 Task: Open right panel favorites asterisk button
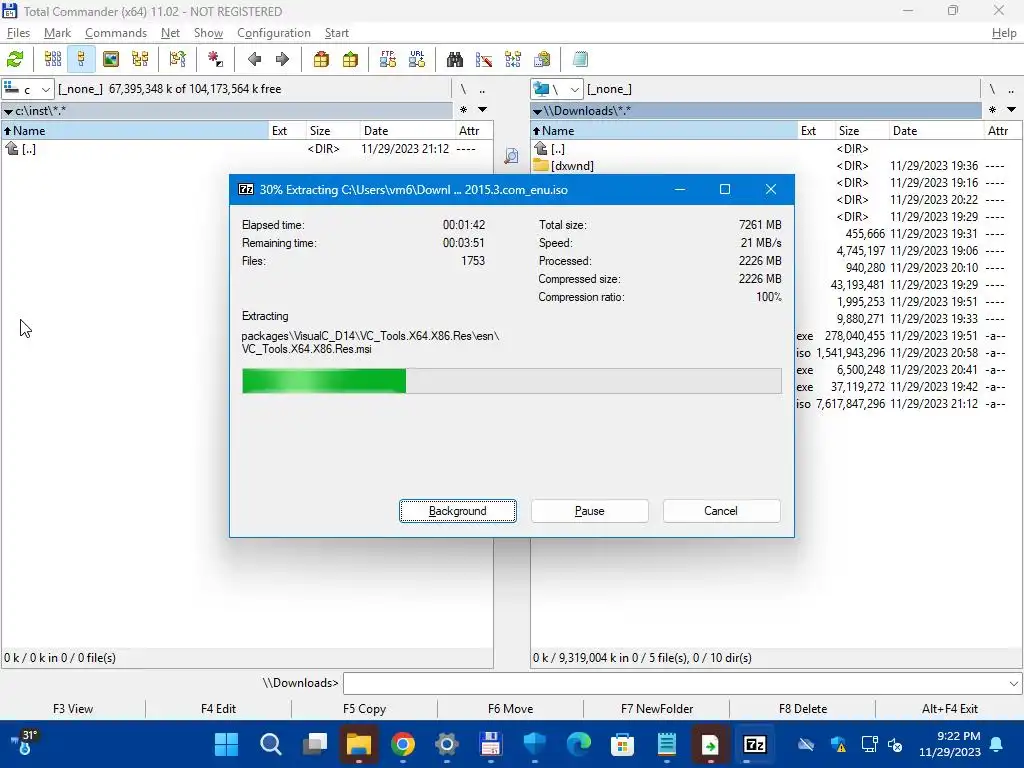(992, 110)
